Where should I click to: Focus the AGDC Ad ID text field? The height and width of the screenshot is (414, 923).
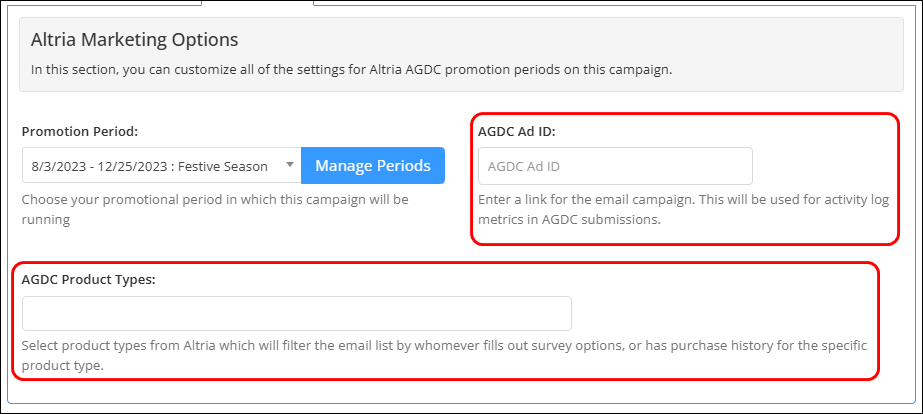tap(615, 166)
